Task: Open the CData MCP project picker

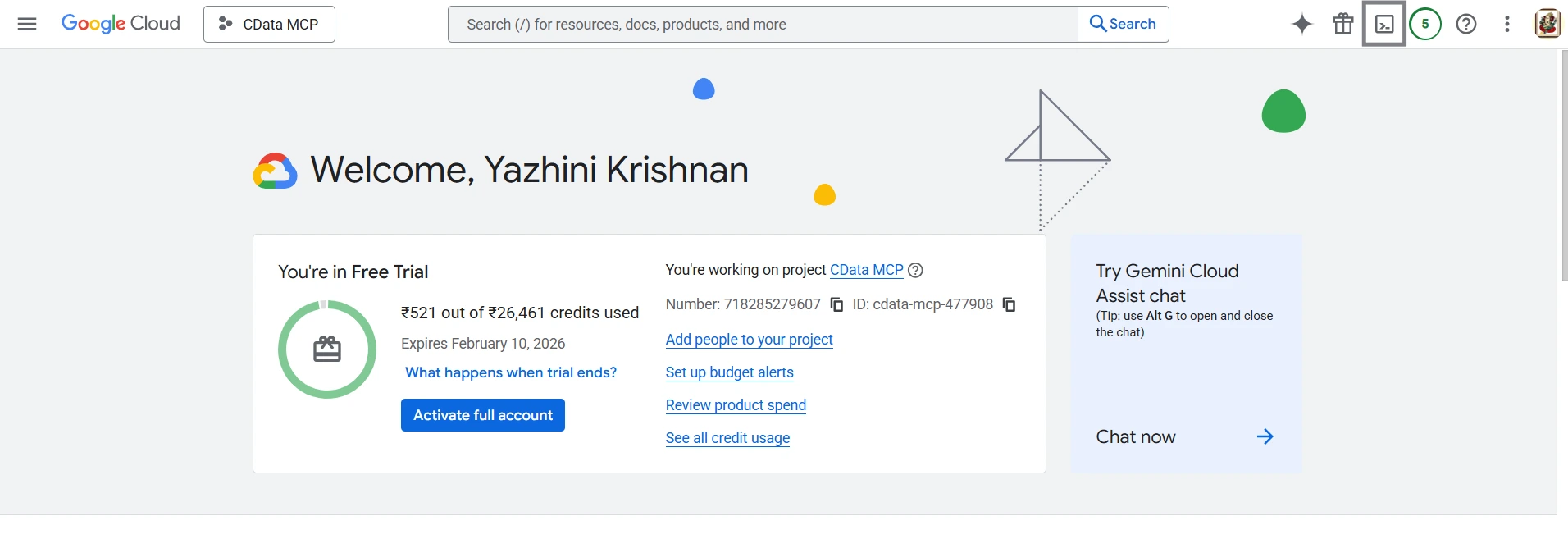Action: click(x=269, y=25)
